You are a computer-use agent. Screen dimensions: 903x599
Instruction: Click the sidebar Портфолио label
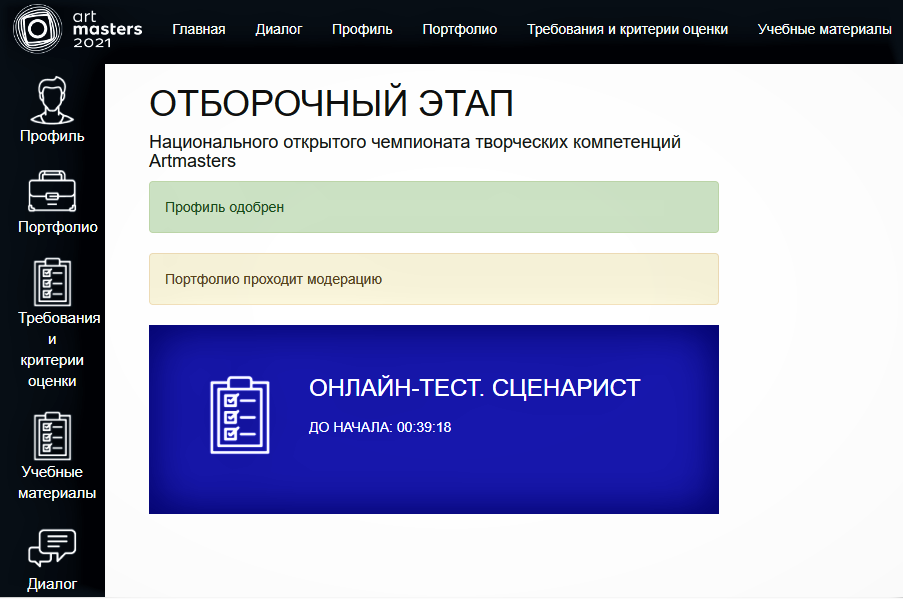click(x=58, y=227)
